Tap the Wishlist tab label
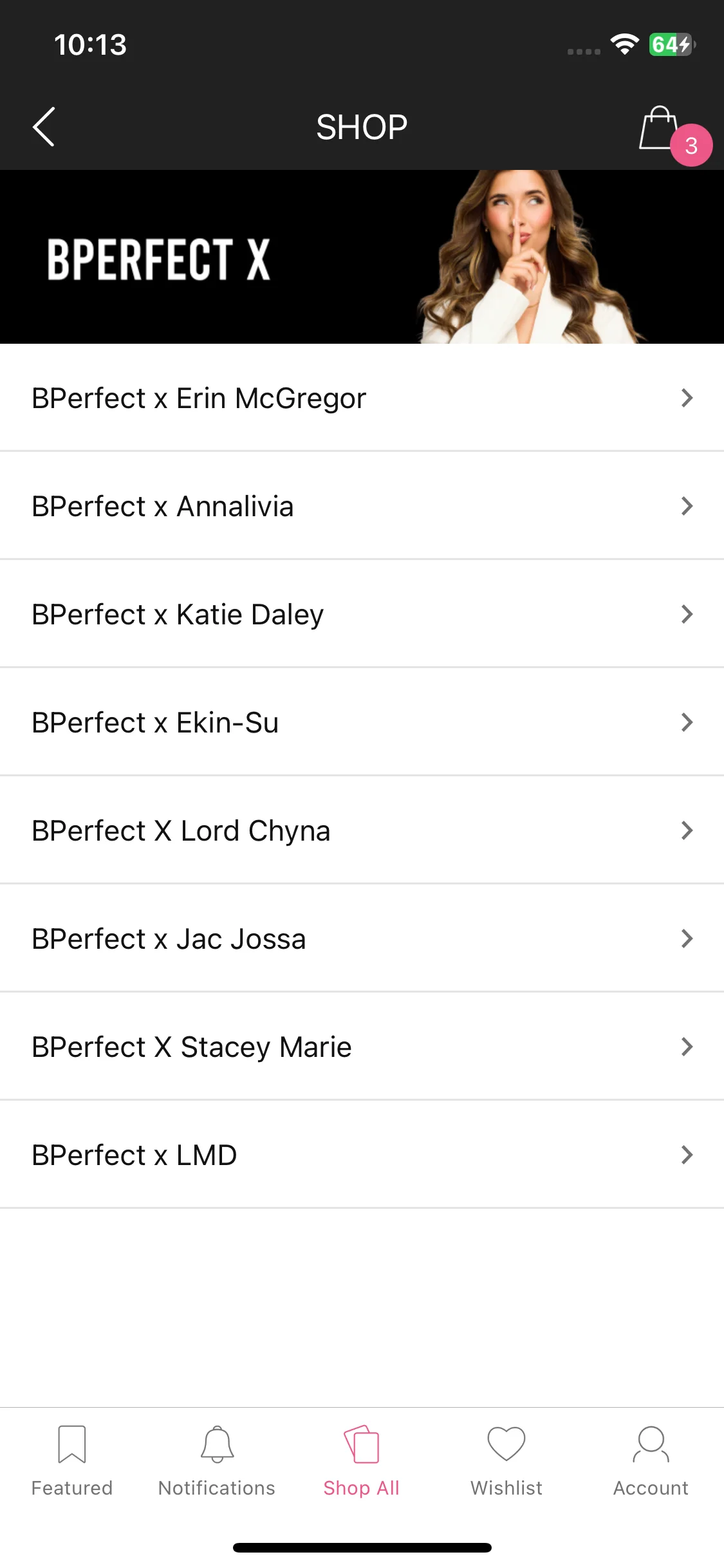This screenshot has width=724, height=1568. coord(506,1488)
